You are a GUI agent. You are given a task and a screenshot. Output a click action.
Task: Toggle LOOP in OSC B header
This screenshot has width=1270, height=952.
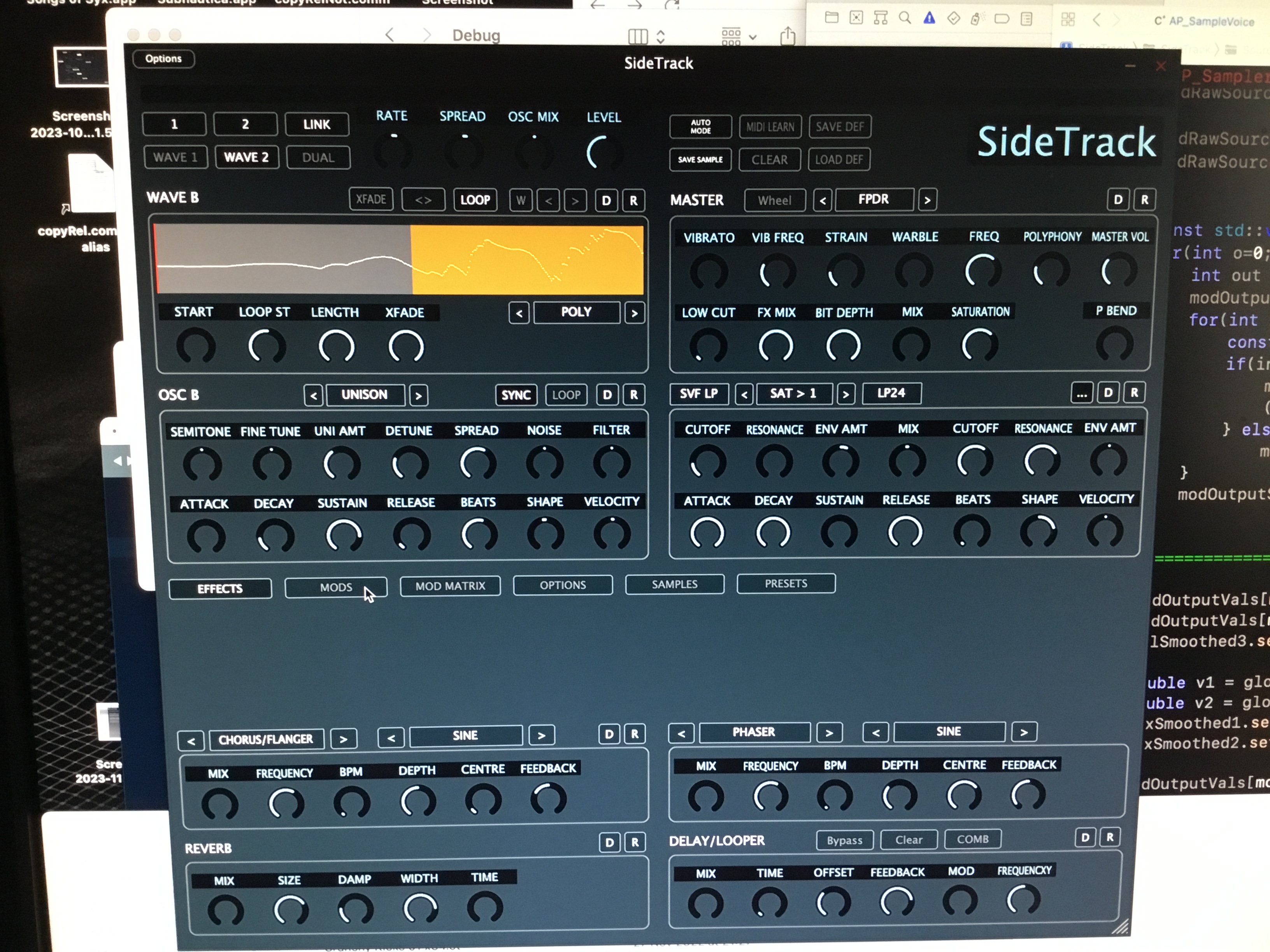coord(566,395)
